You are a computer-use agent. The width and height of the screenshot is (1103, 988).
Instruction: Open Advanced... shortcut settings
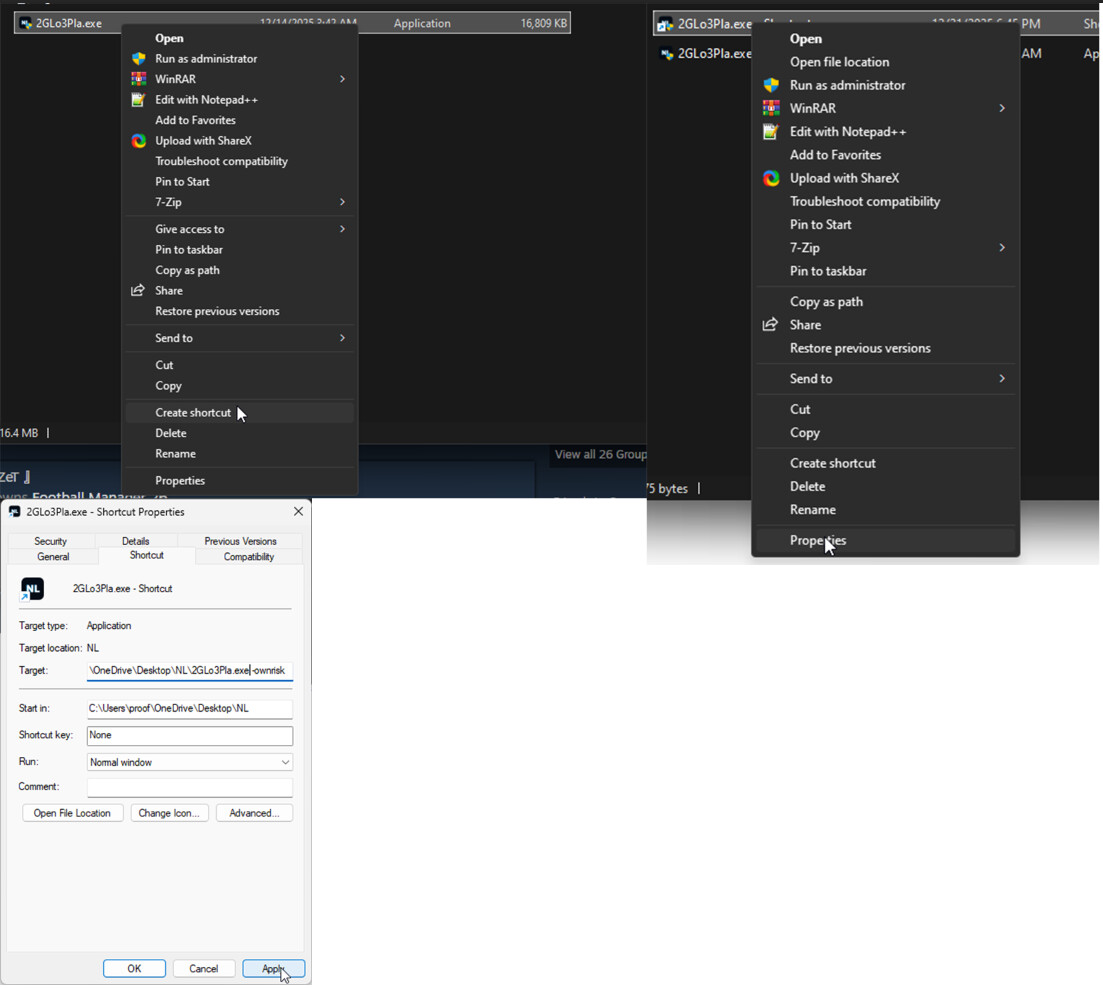click(254, 813)
